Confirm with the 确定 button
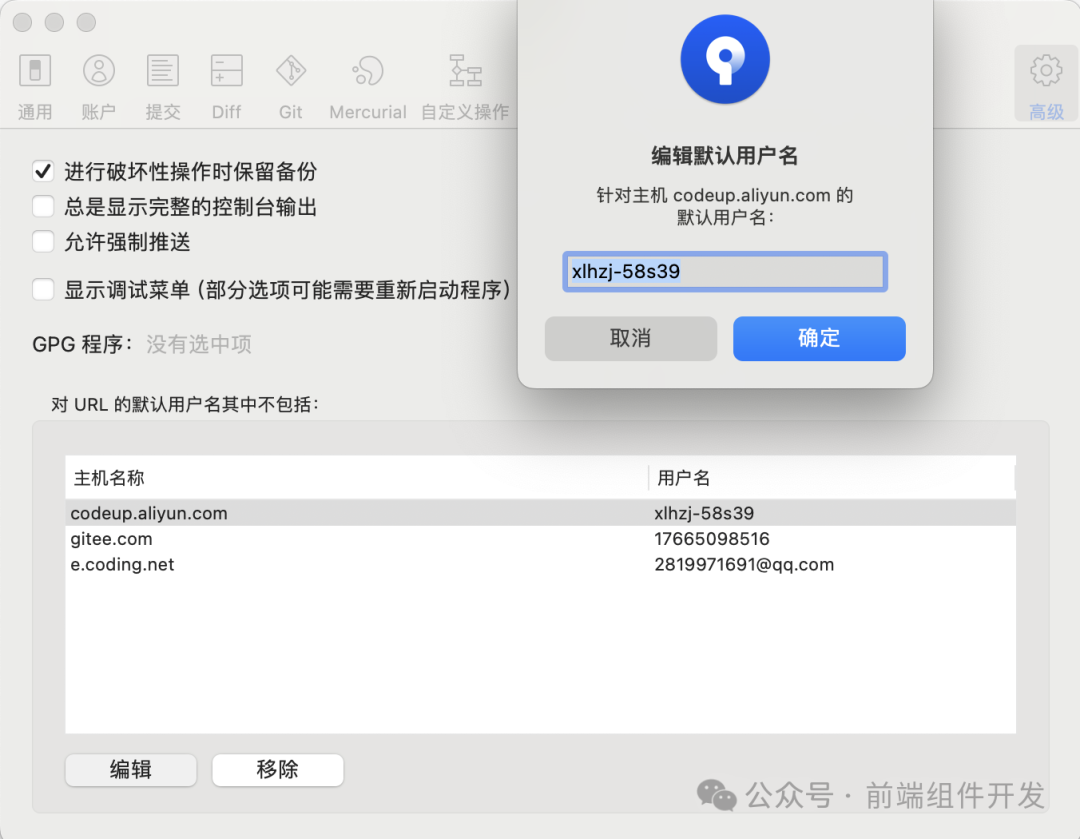 819,338
